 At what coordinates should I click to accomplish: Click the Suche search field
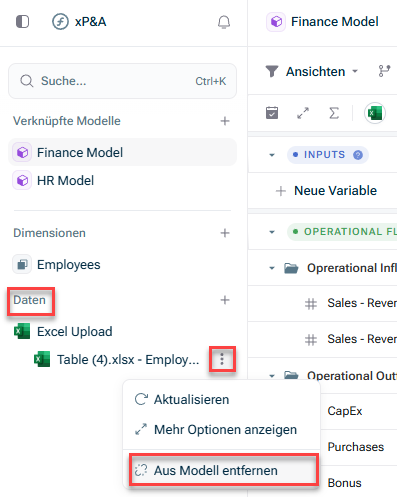[x=122, y=81]
